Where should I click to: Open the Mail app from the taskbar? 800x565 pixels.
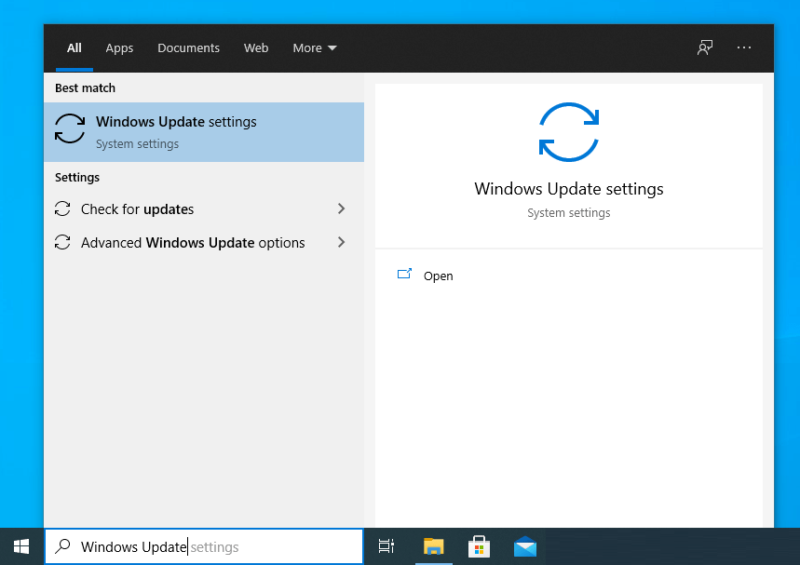click(x=525, y=547)
